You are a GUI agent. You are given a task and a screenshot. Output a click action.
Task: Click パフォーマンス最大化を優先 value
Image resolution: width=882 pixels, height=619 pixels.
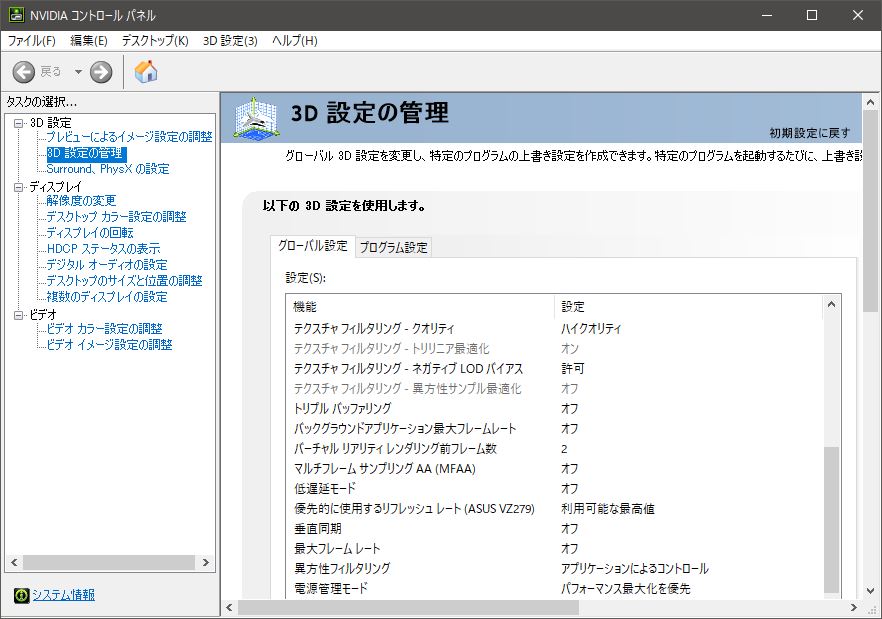tap(626, 589)
